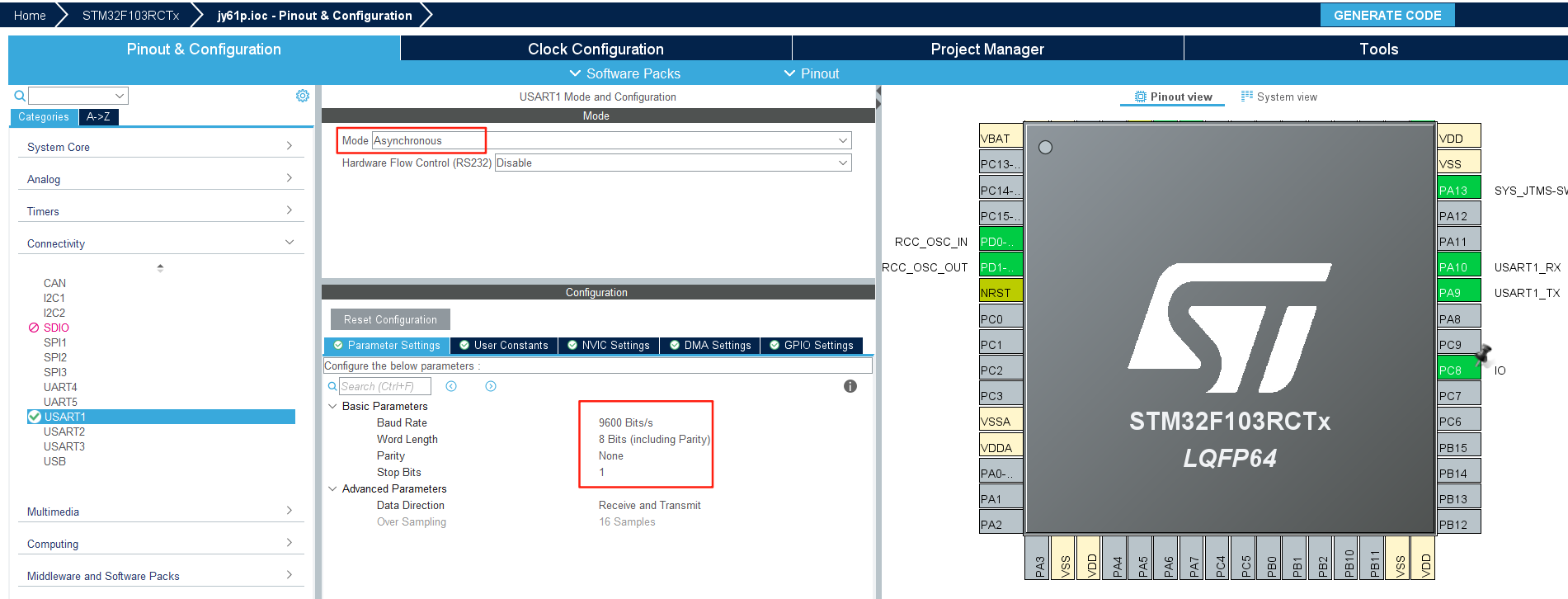Screen dimensions: 1568x599
Task: Click the search magnifier icon in categories panel
Action: [20, 96]
